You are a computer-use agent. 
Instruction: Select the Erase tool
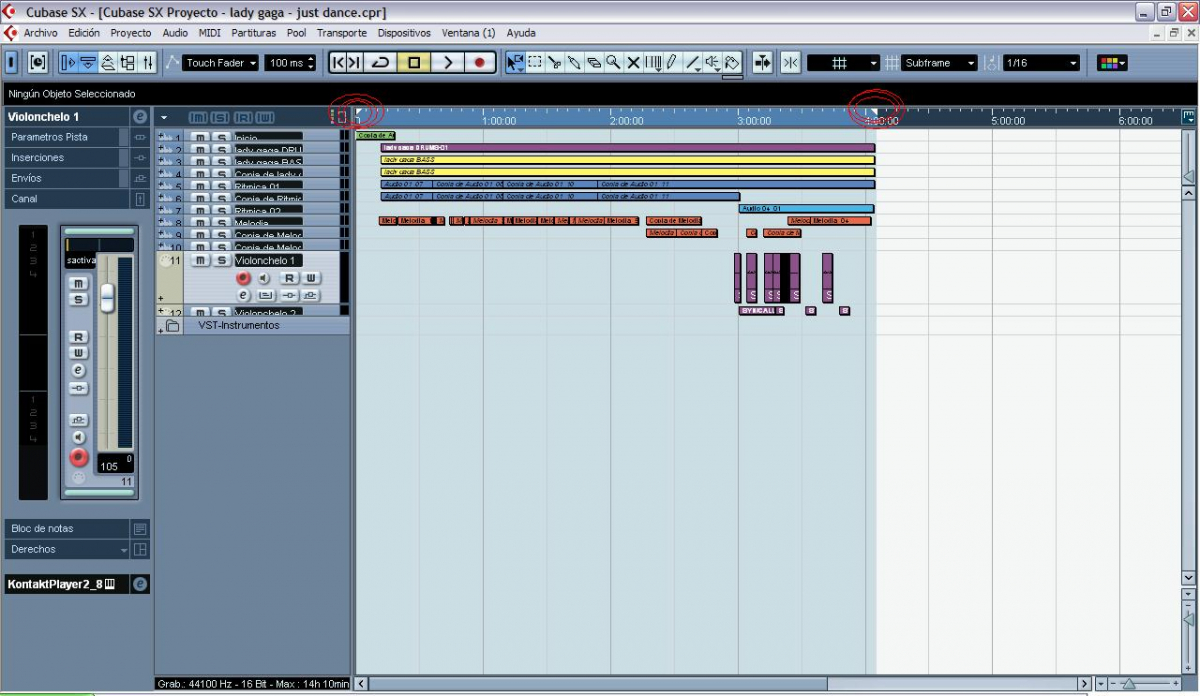(x=593, y=62)
